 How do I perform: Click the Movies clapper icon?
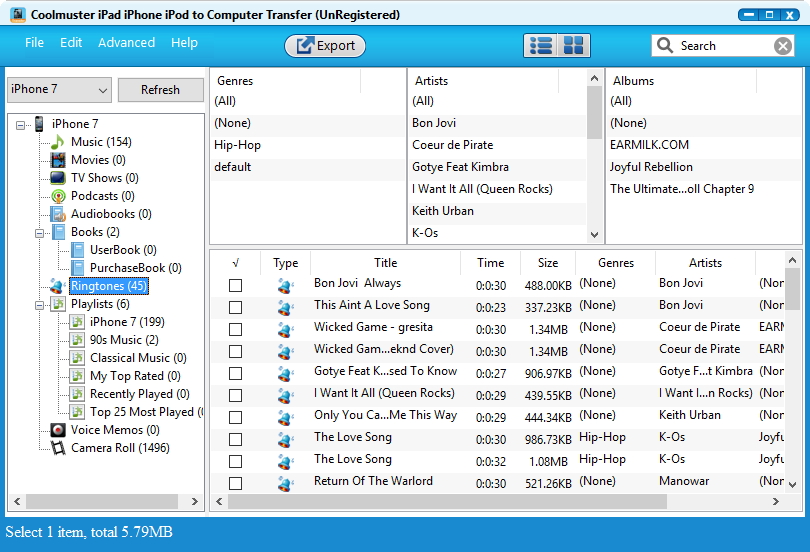tap(58, 160)
